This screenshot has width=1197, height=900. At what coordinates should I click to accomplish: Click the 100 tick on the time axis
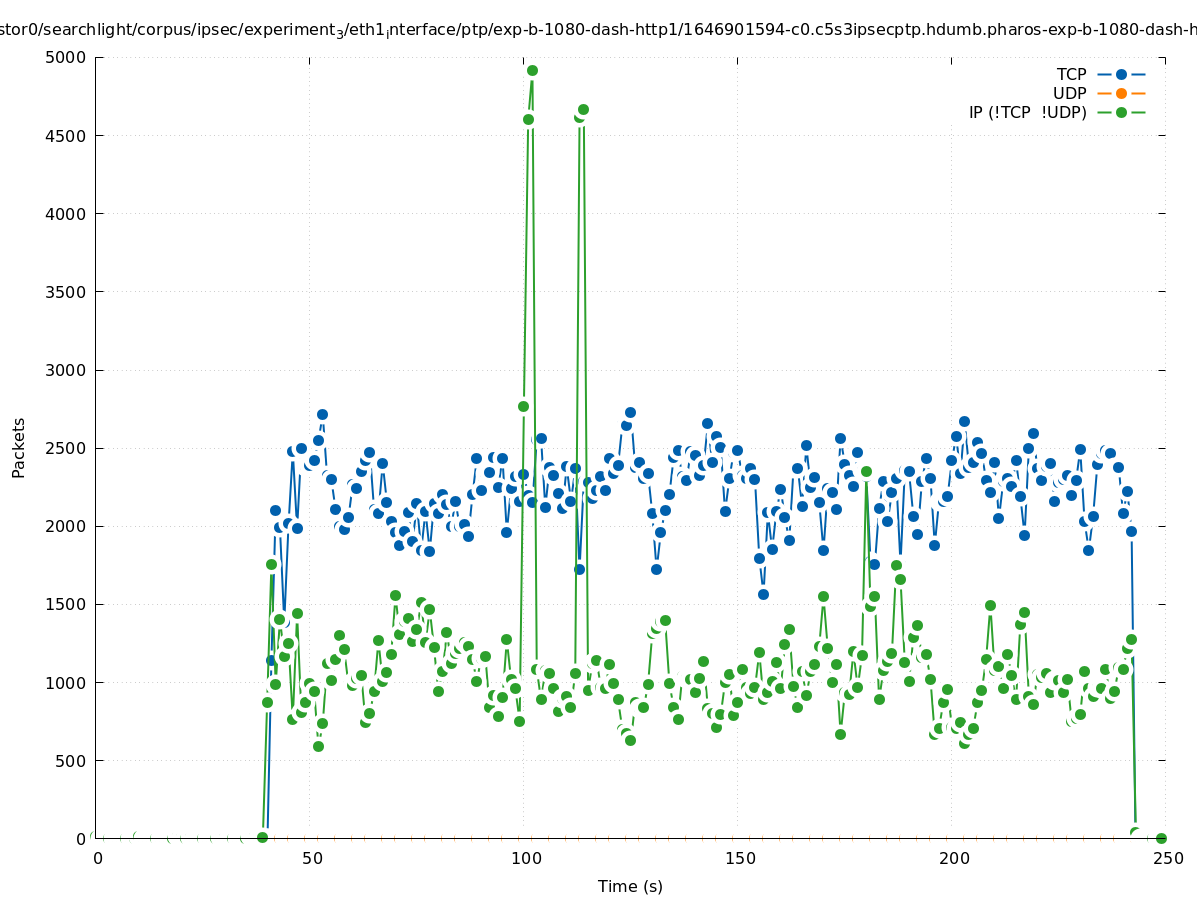[526, 858]
